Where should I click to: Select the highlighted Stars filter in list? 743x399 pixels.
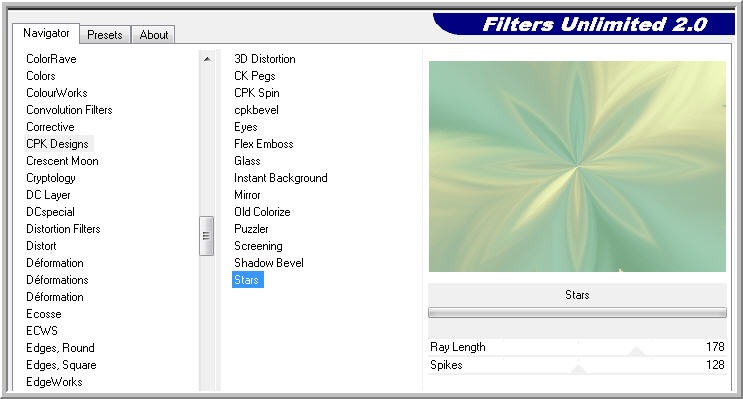[247, 280]
